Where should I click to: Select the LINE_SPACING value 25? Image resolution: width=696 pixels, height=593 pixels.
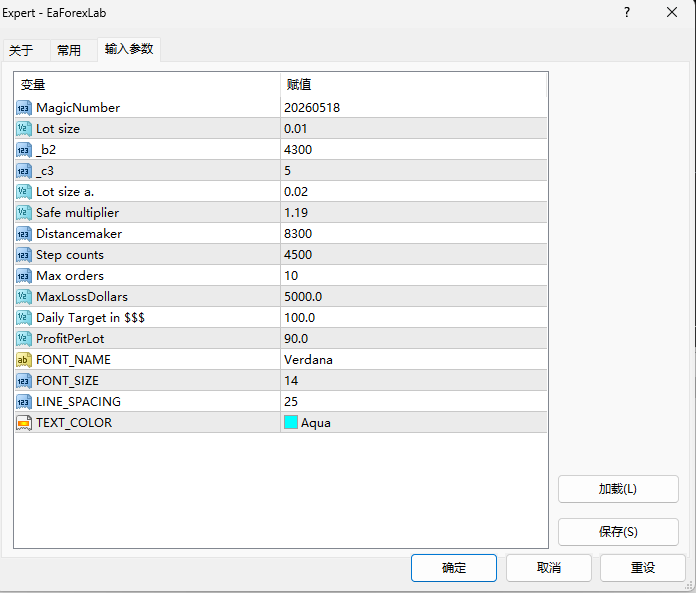click(291, 402)
